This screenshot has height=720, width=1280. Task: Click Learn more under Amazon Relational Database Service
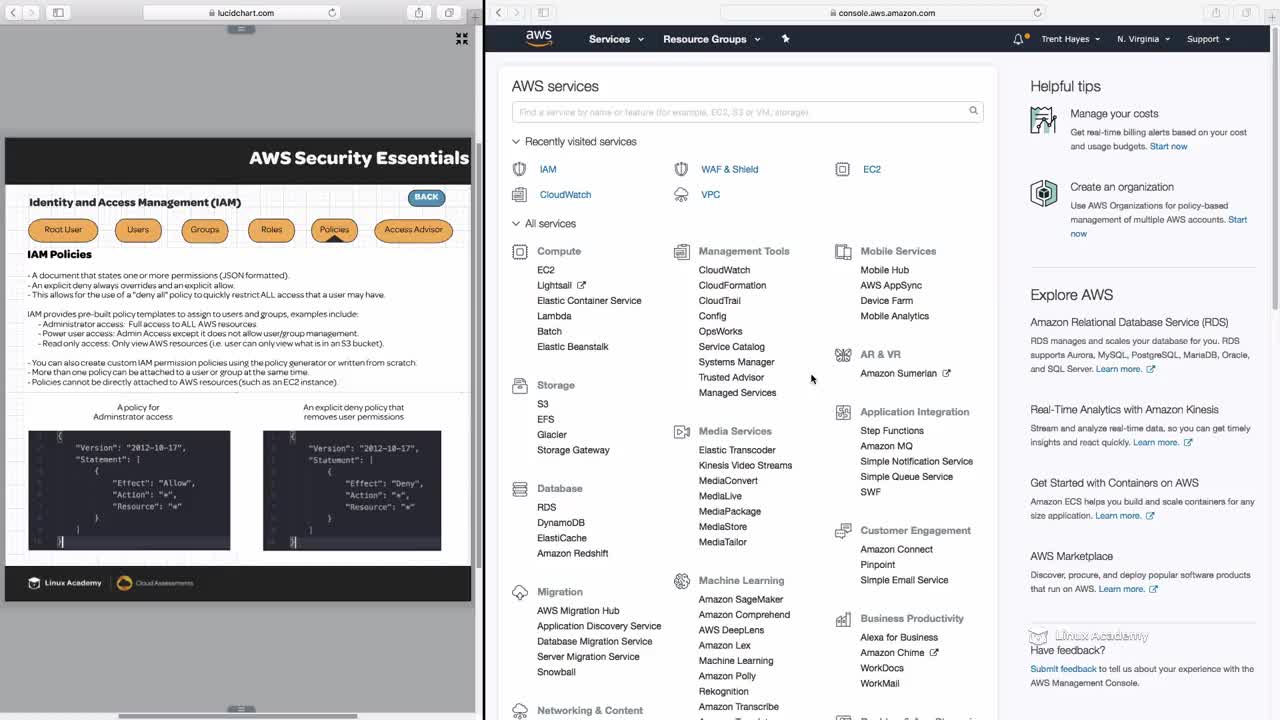tap(1125, 369)
